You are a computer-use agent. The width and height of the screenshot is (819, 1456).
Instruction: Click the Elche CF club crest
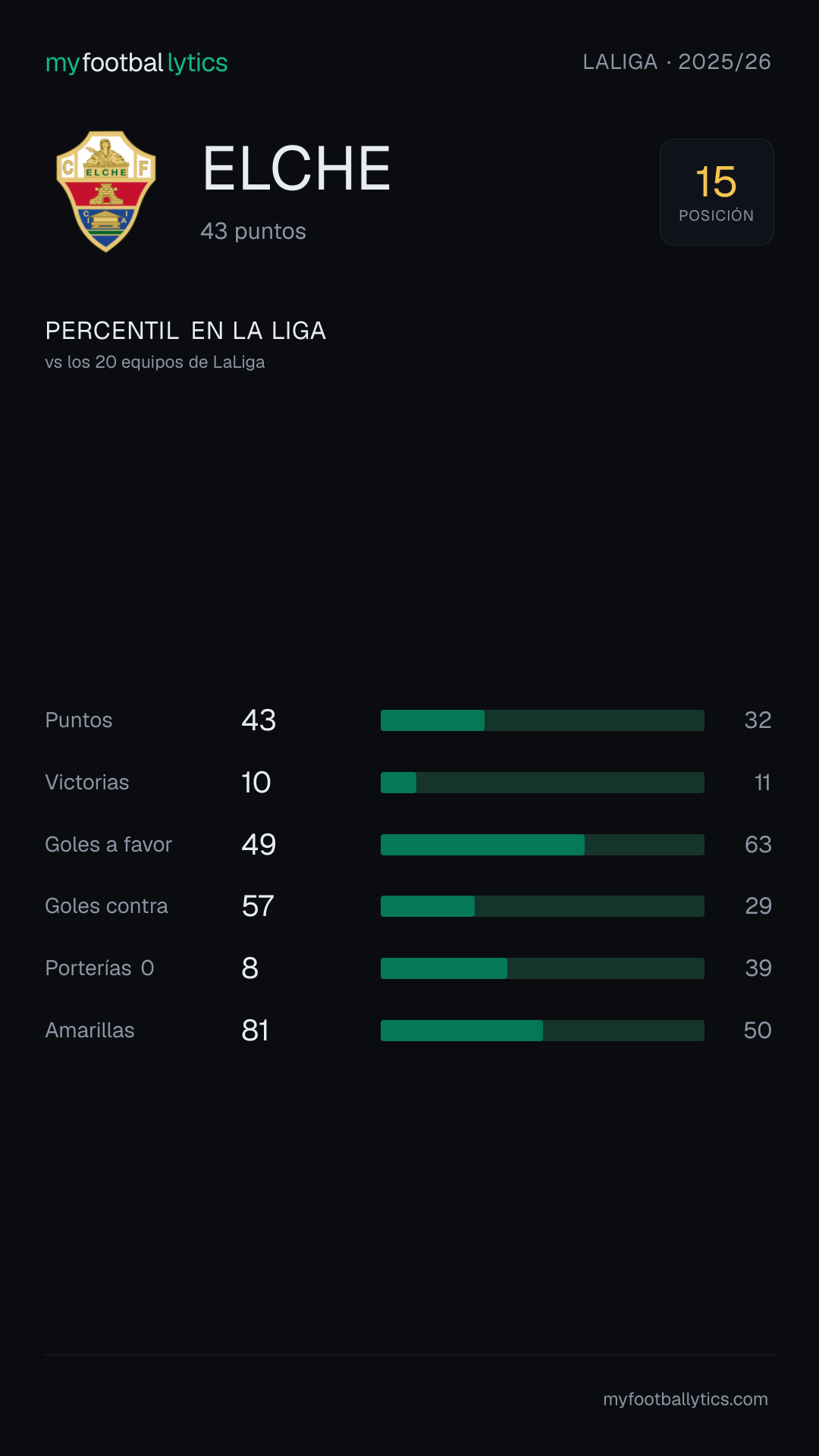[106, 192]
